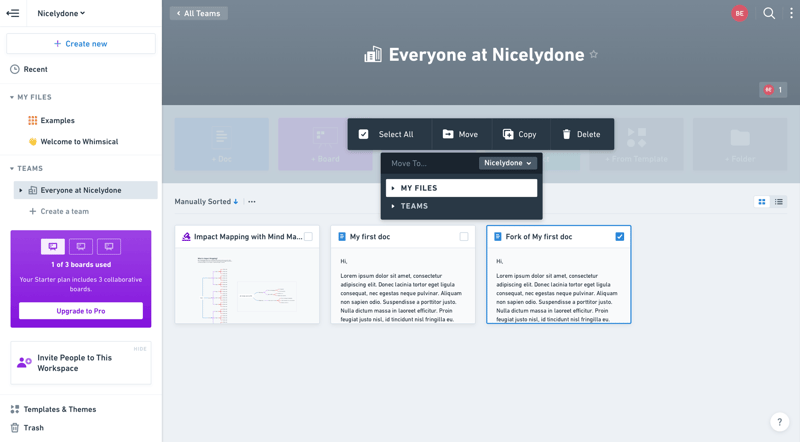Uncheck the Fork of My first doc checkbox
The image size is (800, 442).
coord(619,237)
